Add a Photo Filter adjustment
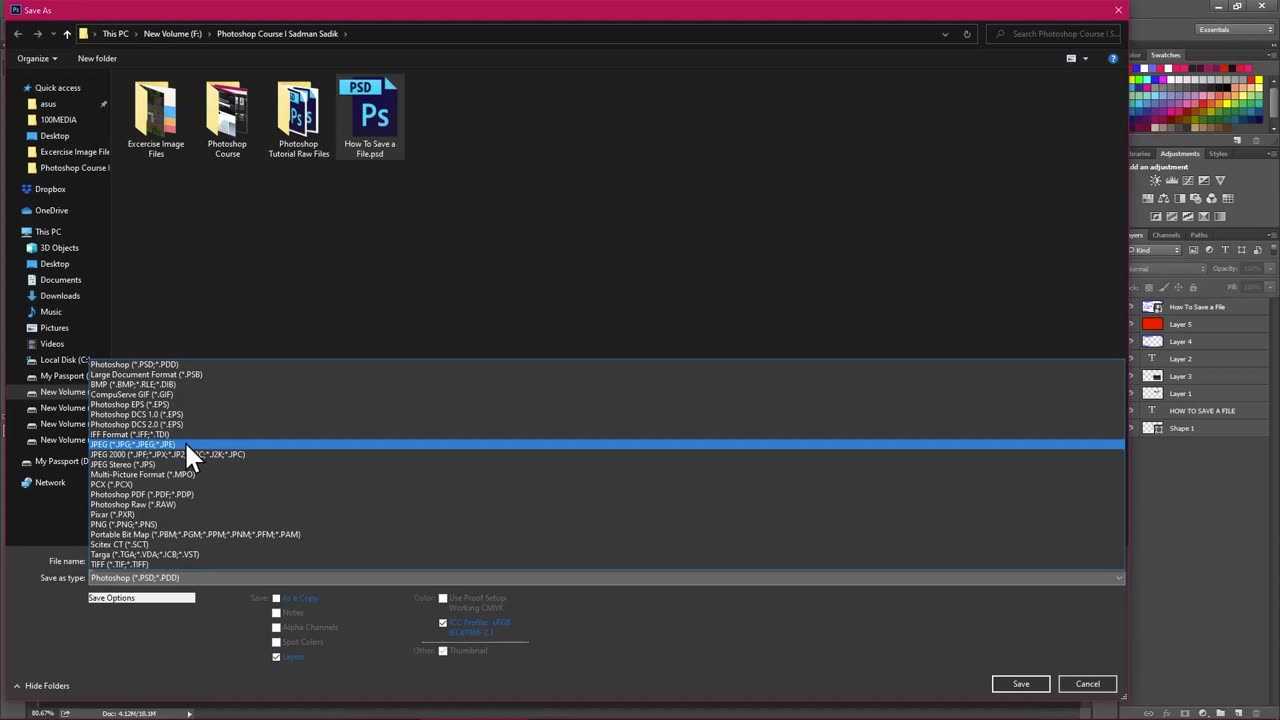The height and width of the screenshot is (720, 1280). 1196,199
